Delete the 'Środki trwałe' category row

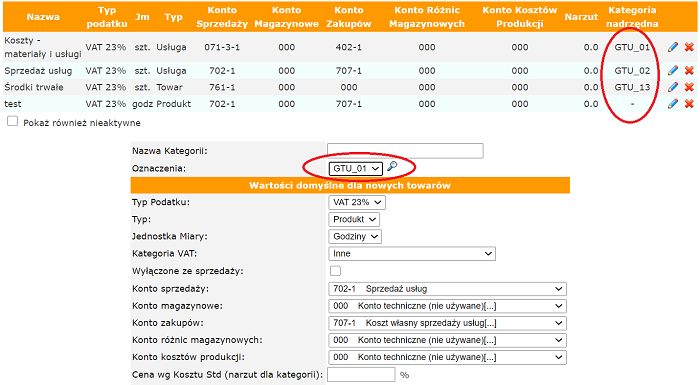coord(689,87)
